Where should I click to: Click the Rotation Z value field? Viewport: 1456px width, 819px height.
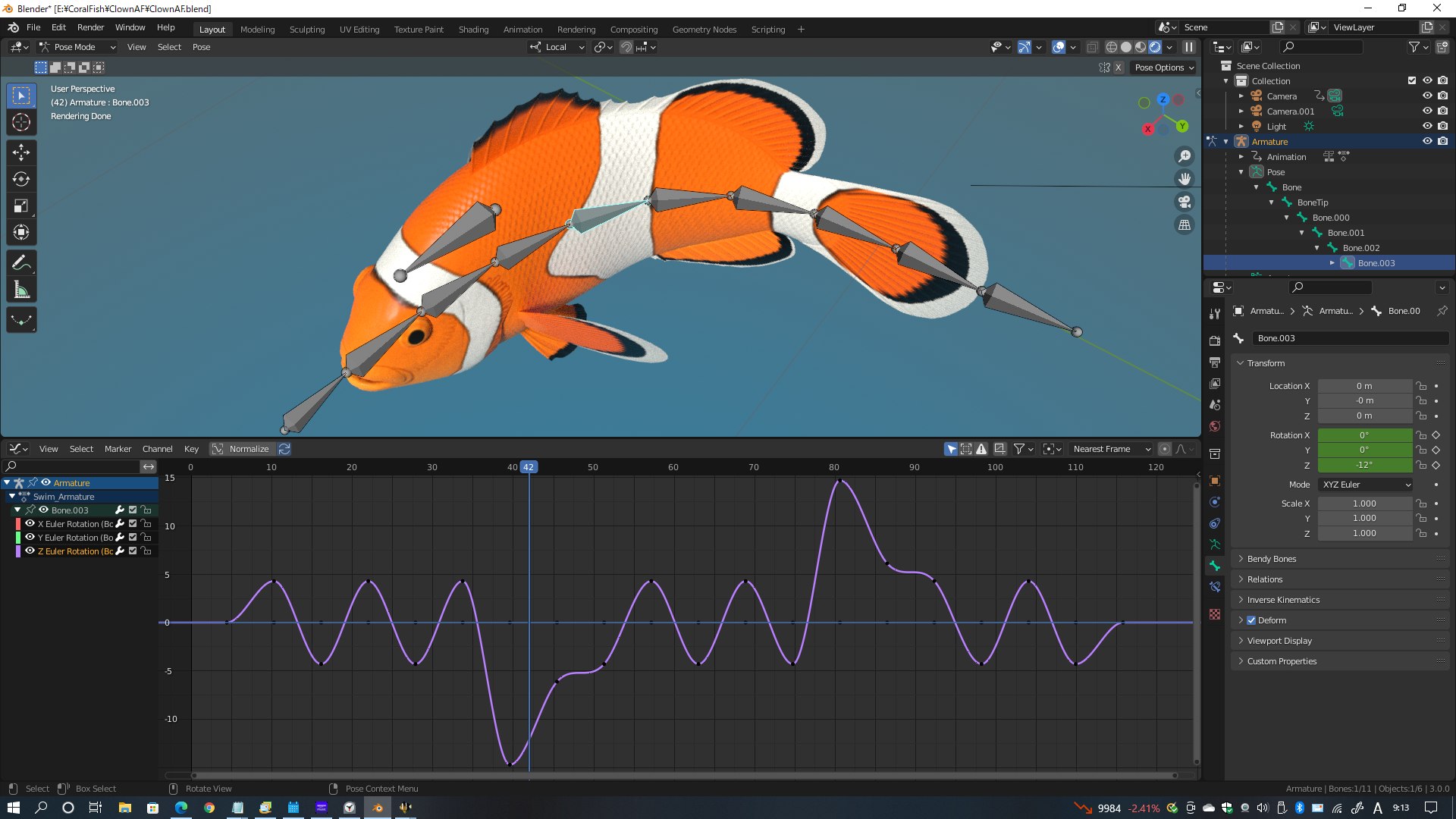coord(1365,465)
